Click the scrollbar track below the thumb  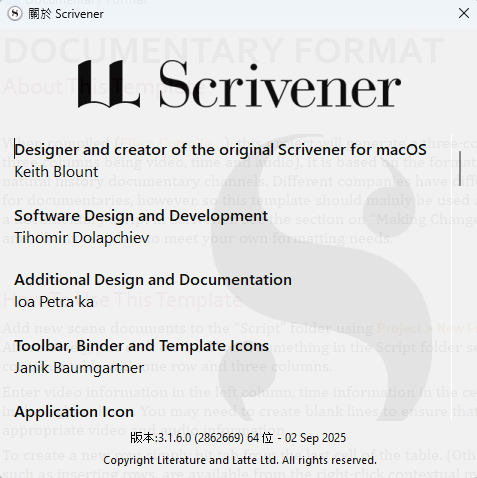pyautogui.click(x=460, y=303)
